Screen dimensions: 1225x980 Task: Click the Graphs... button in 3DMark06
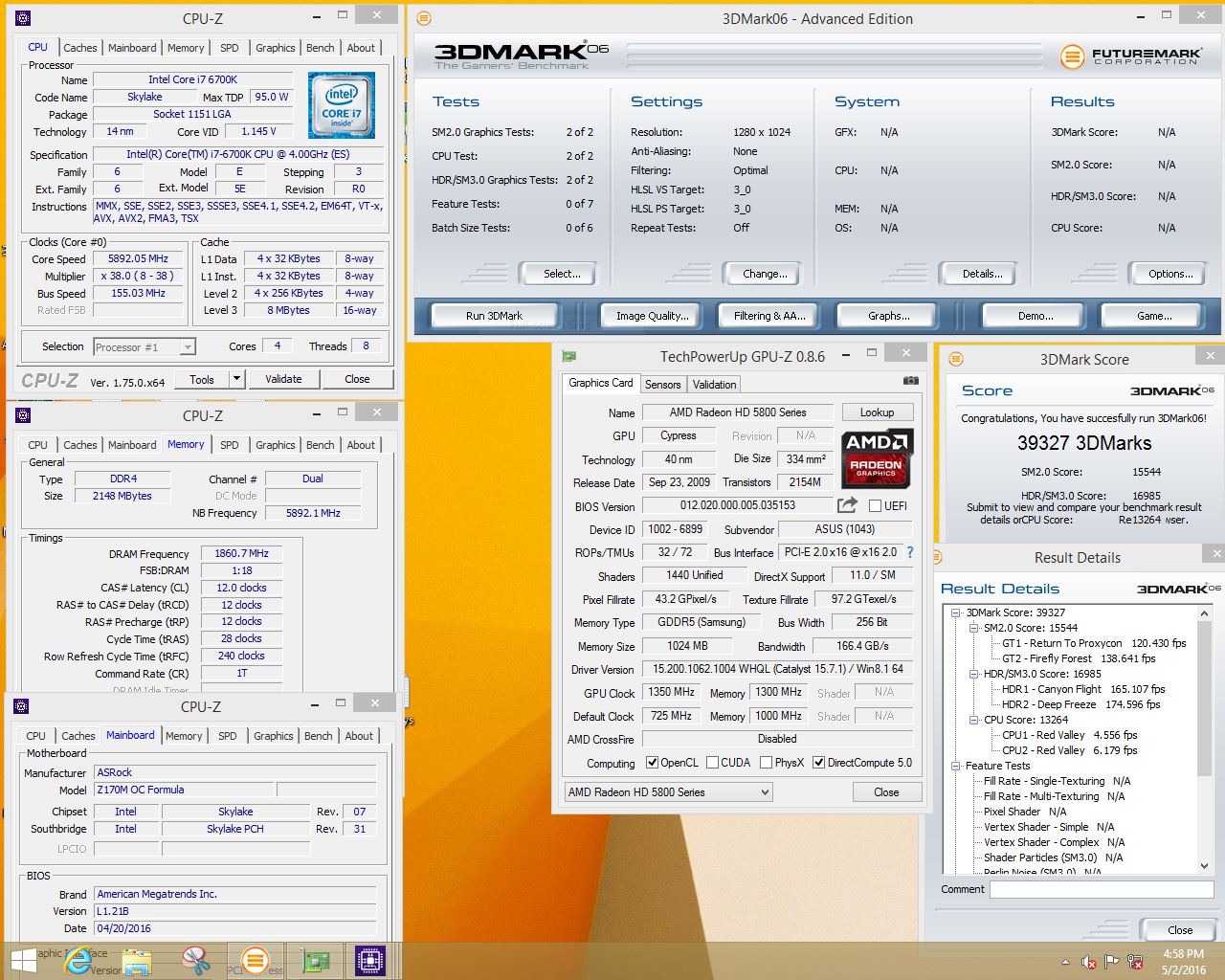pyautogui.click(x=888, y=316)
